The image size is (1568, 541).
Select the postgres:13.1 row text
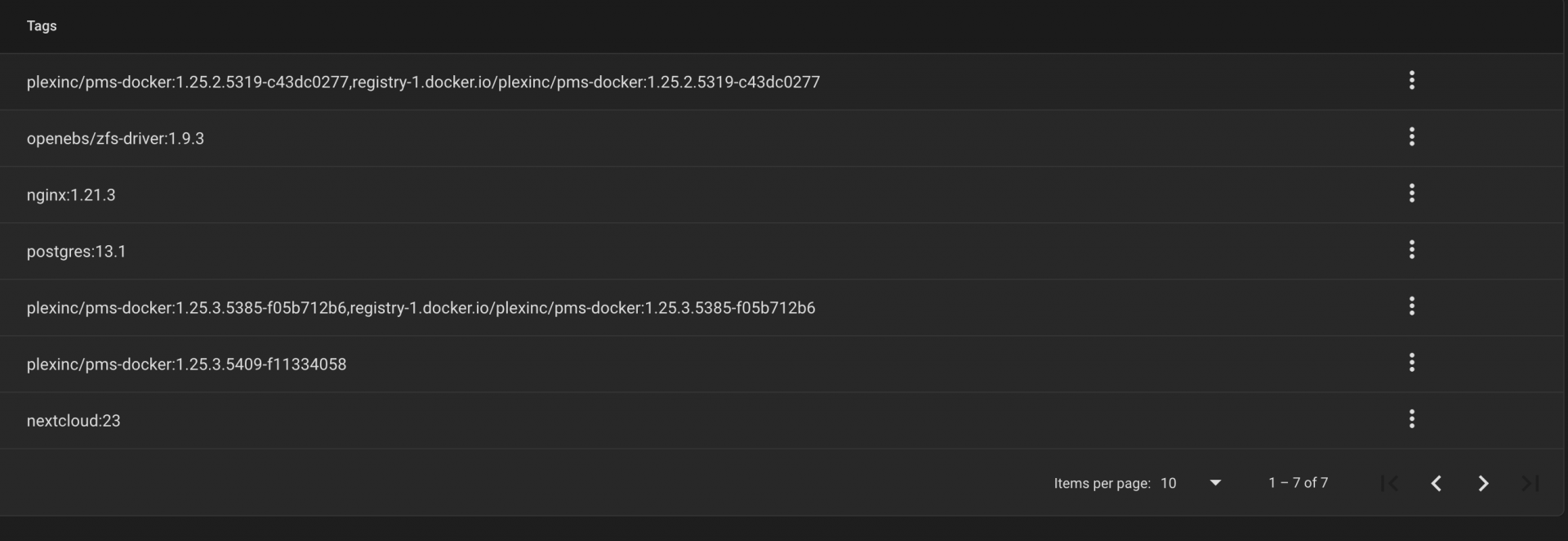76,252
